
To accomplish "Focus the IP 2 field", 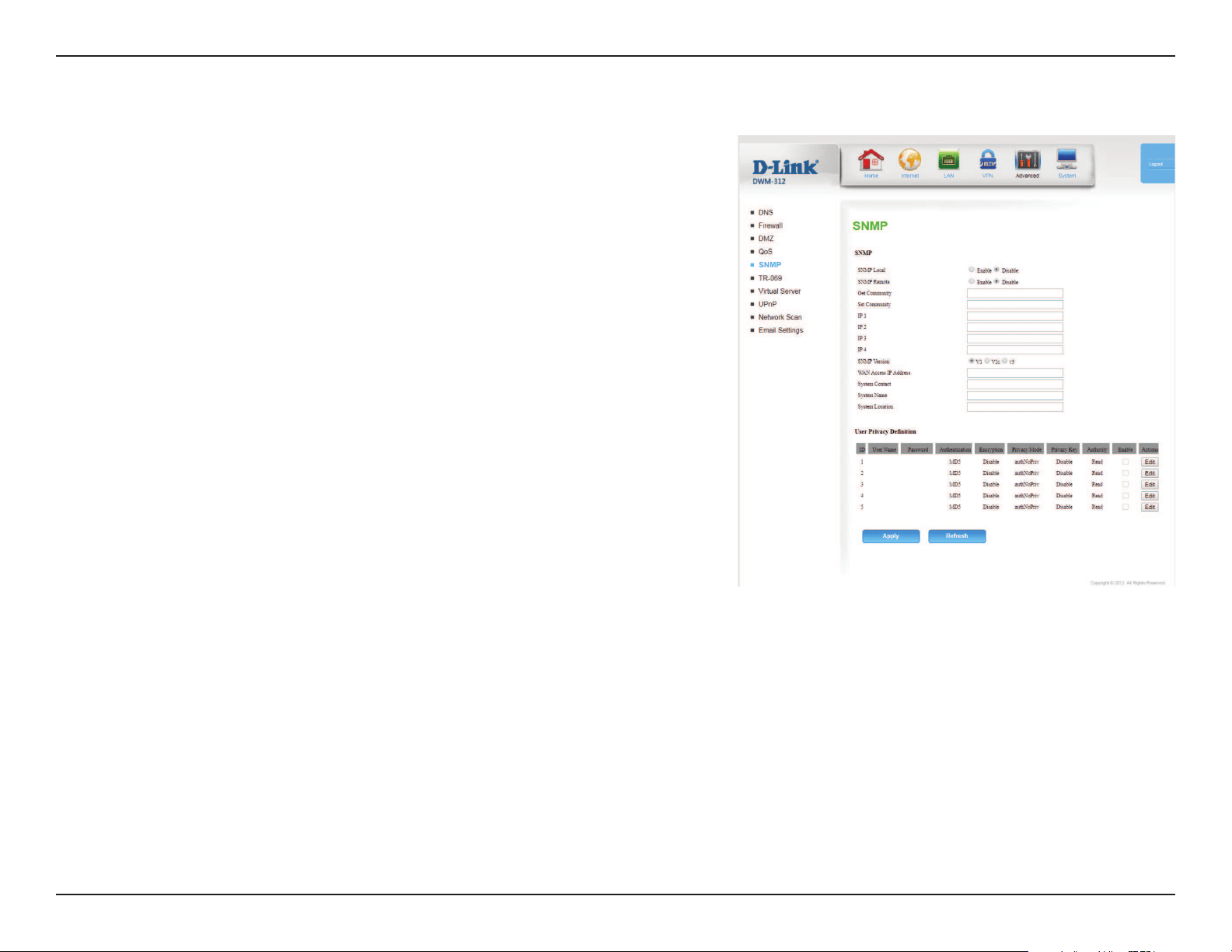I will (1014, 327).
